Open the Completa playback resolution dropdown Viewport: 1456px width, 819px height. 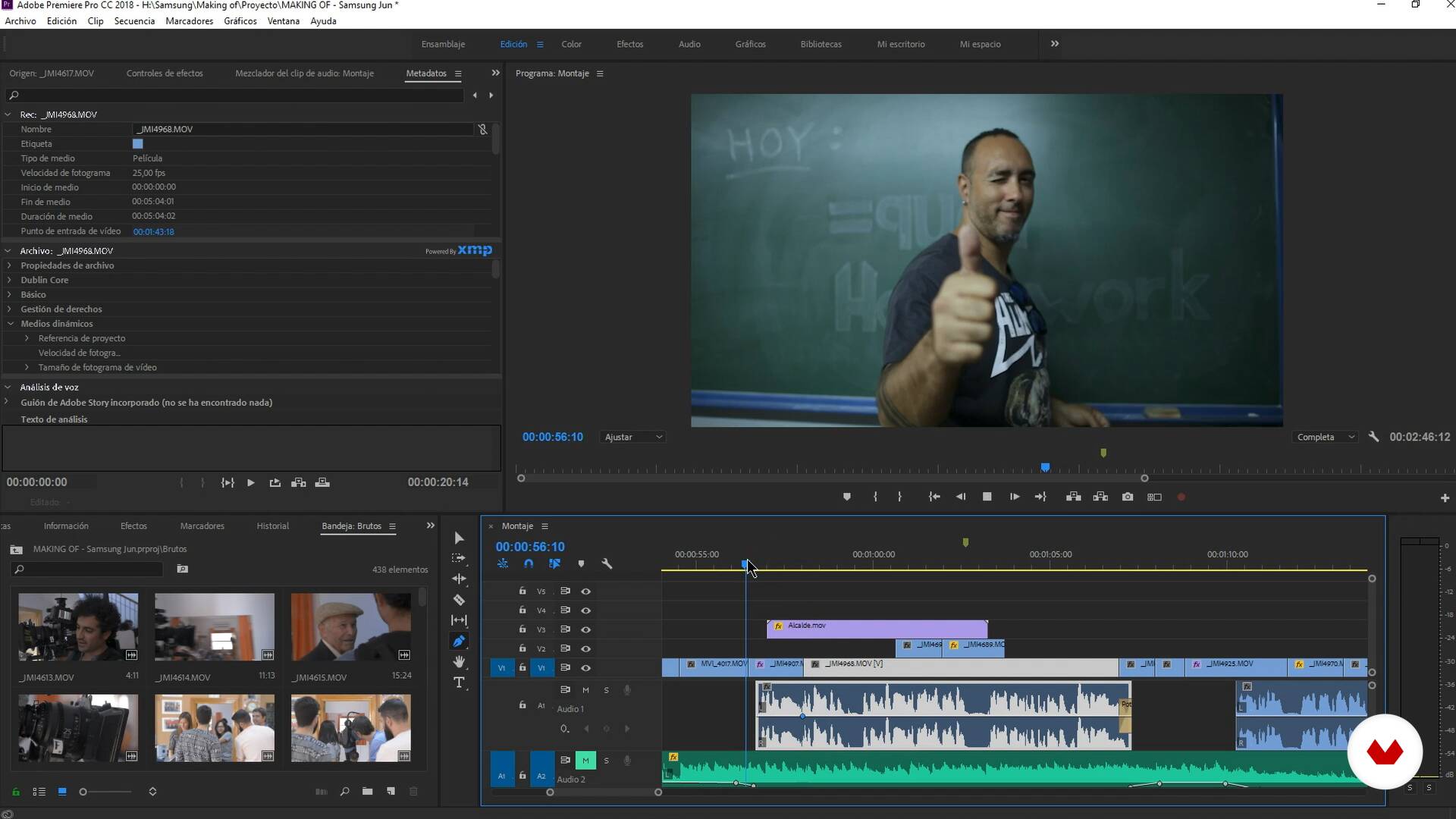(x=1326, y=437)
